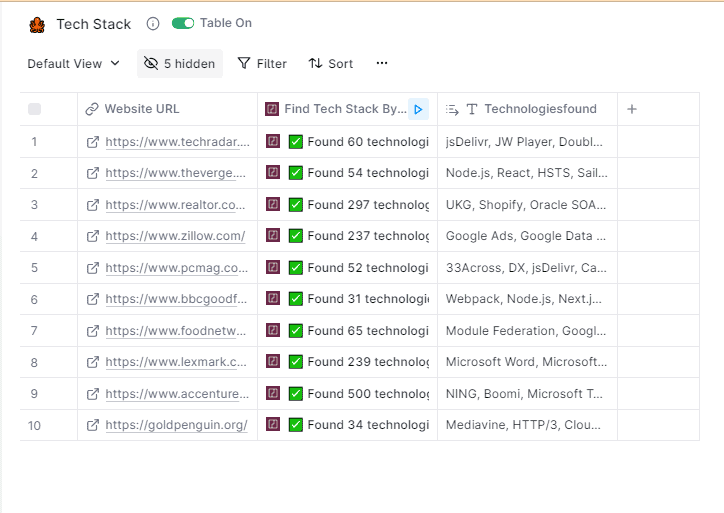This screenshot has height=513, width=724.
Task: Click external link icon for lexmark row
Action: tap(93, 362)
